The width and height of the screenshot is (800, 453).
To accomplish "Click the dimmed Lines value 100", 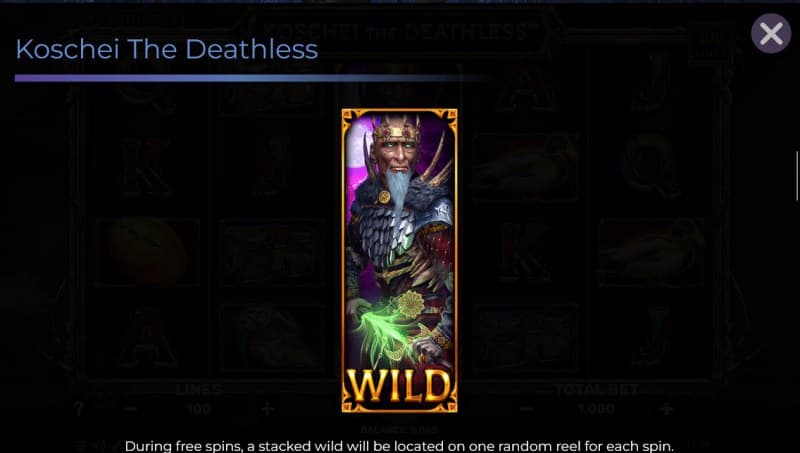I will [198, 409].
